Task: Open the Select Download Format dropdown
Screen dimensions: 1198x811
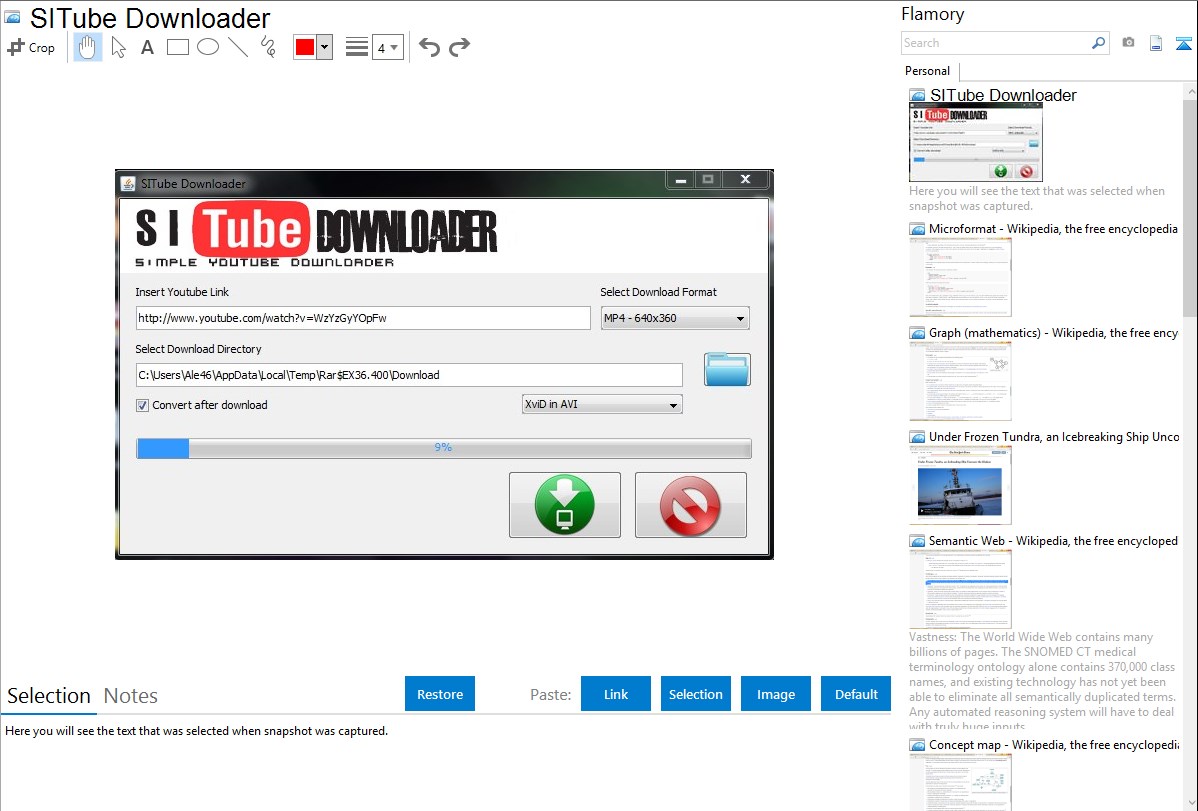Action: click(675, 318)
